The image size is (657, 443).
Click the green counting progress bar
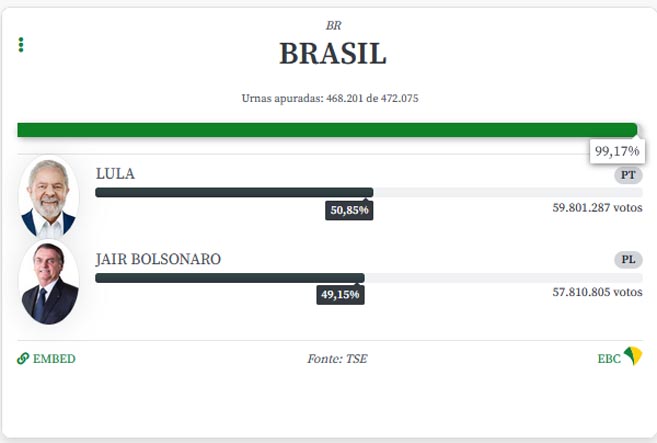(x=327, y=130)
